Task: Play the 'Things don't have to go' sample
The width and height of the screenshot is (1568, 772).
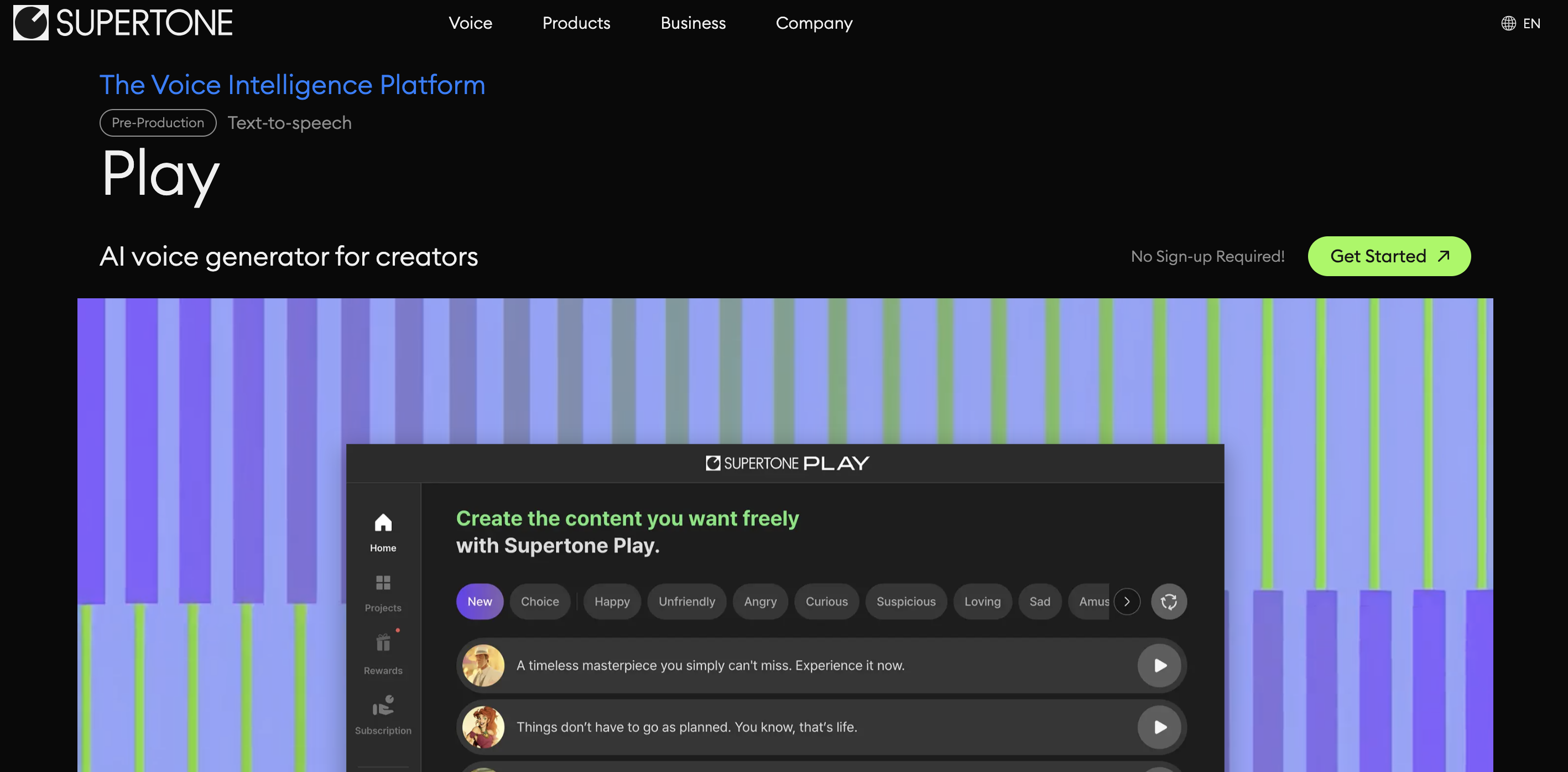Action: (1160, 727)
